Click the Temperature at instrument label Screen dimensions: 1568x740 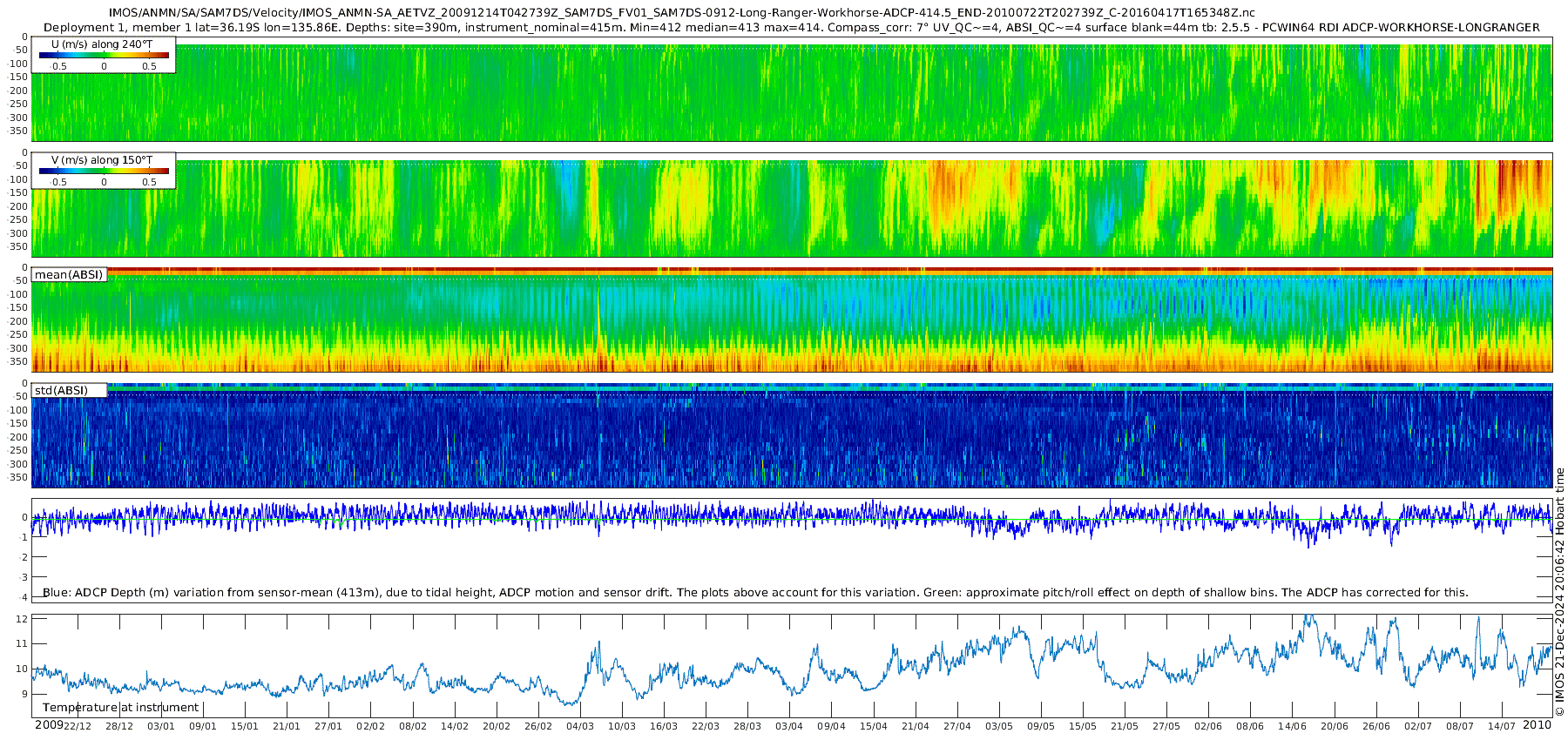121,708
